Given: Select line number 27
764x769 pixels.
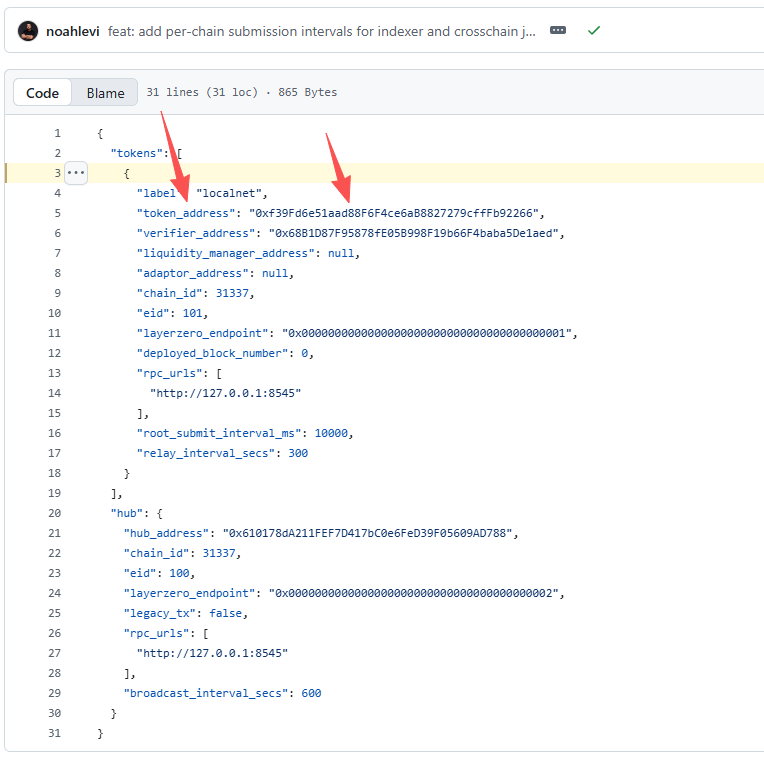Looking at the screenshot, I should click(54, 653).
